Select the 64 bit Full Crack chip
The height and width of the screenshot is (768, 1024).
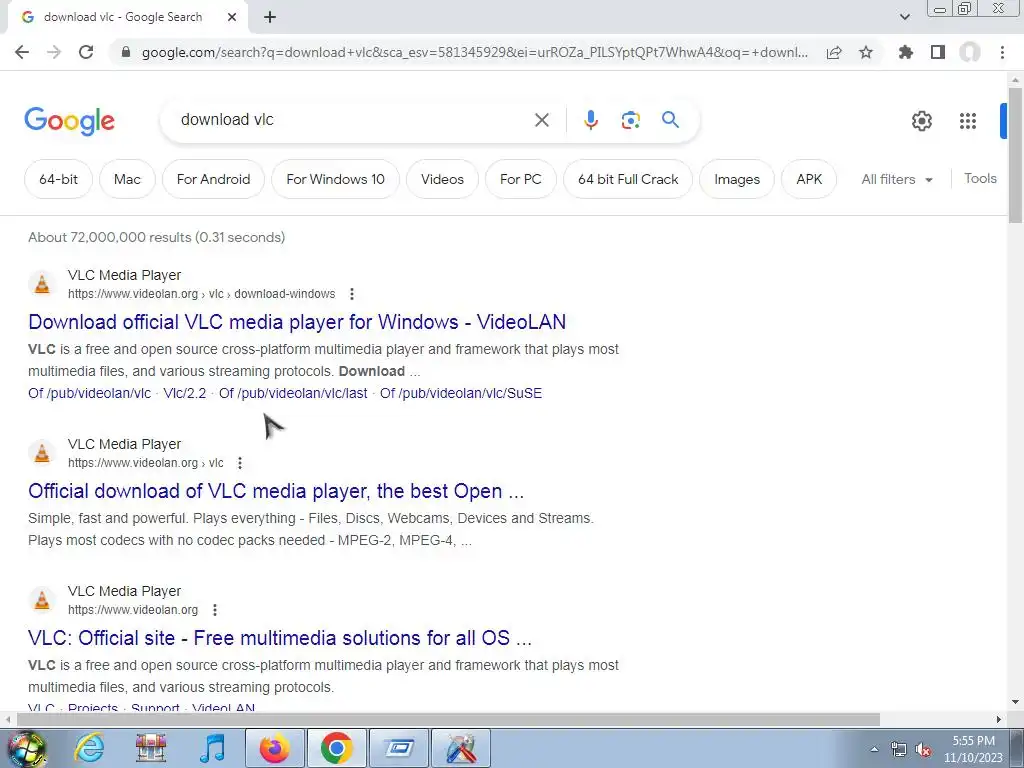pyautogui.click(x=628, y=179)
